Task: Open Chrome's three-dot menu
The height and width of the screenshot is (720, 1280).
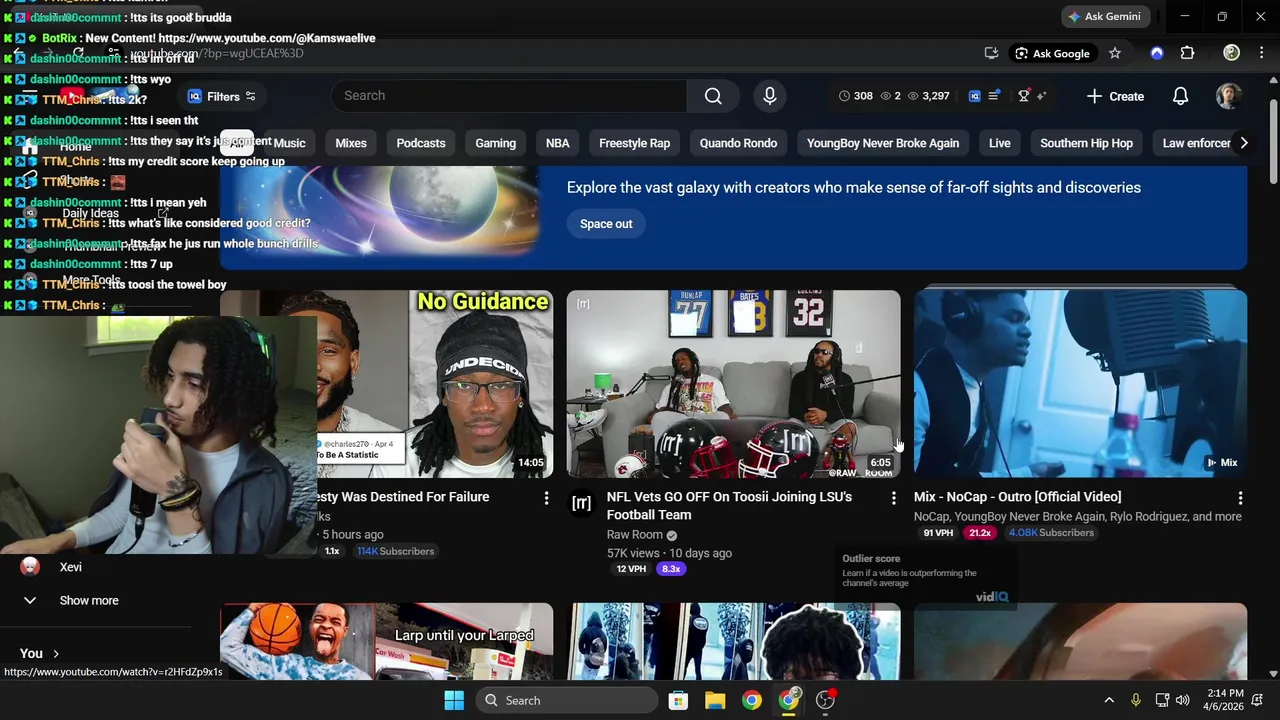Action: 1262,53
